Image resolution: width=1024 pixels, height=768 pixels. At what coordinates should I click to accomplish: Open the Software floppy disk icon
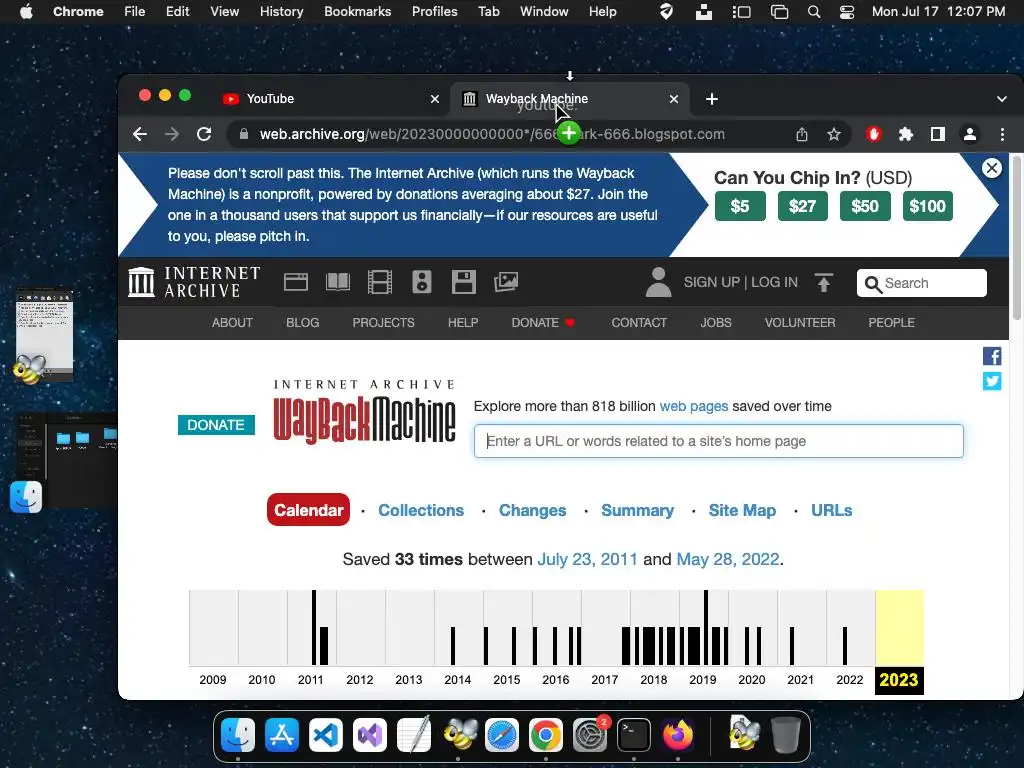(464, 282)
